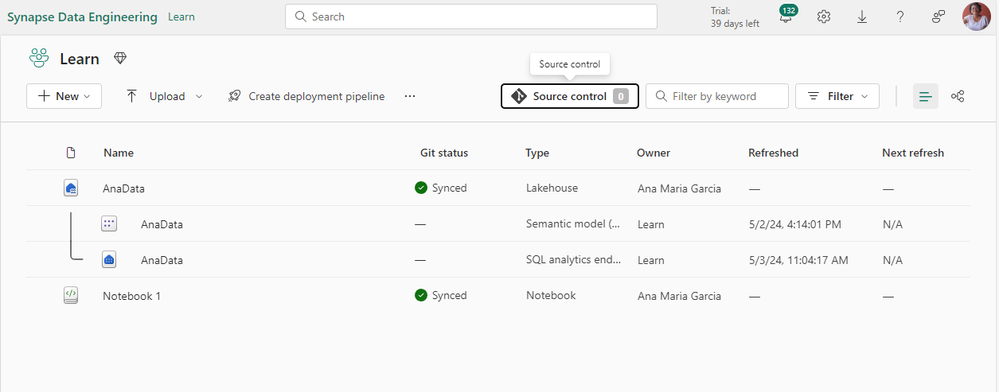The image size is (999, 392).
Task: Click the premium diamond icon beside Learn
Action: (x=120, y=58)
